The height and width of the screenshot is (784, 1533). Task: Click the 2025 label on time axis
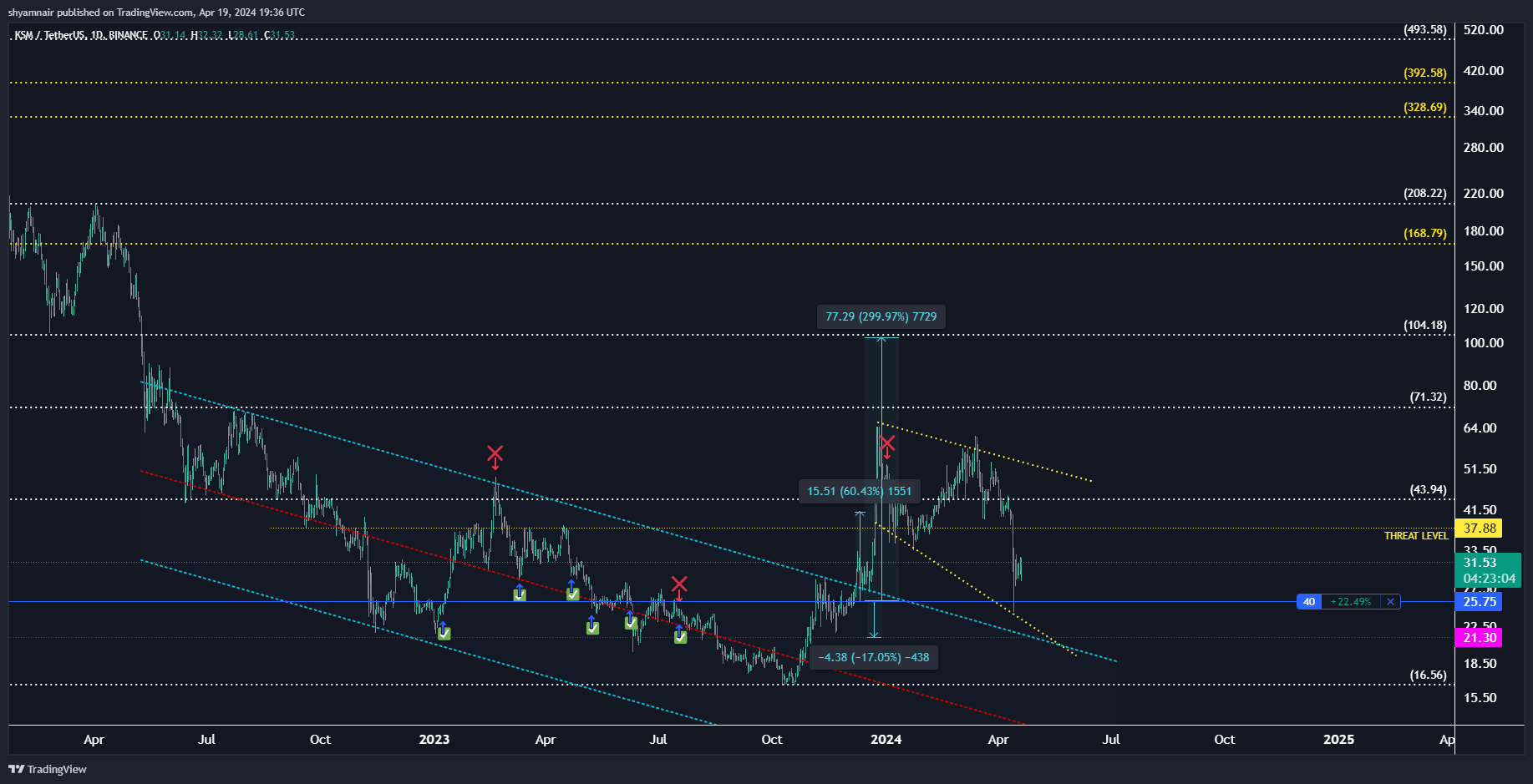1339,739
